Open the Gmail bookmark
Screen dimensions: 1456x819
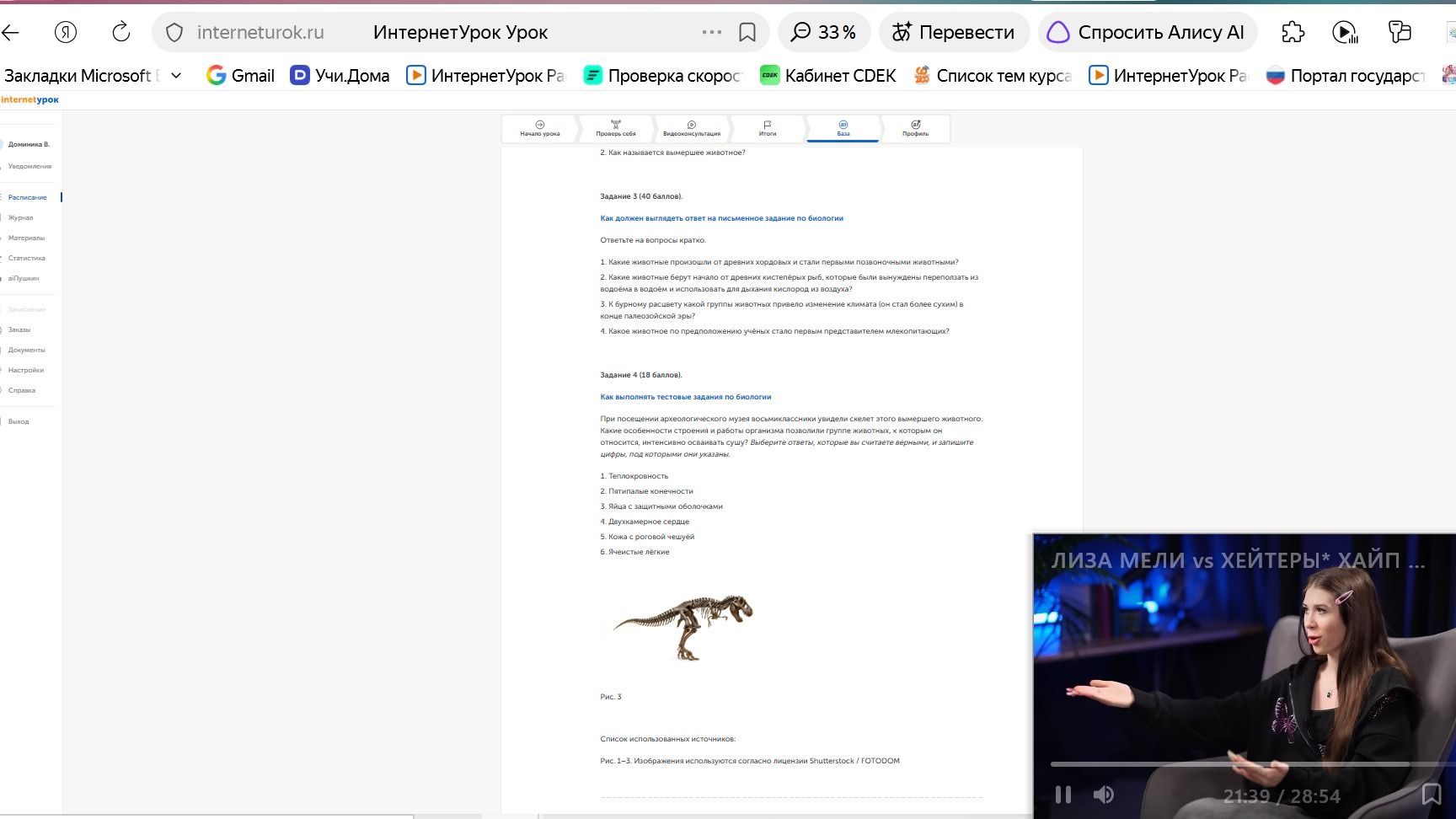tap(241, 76)
